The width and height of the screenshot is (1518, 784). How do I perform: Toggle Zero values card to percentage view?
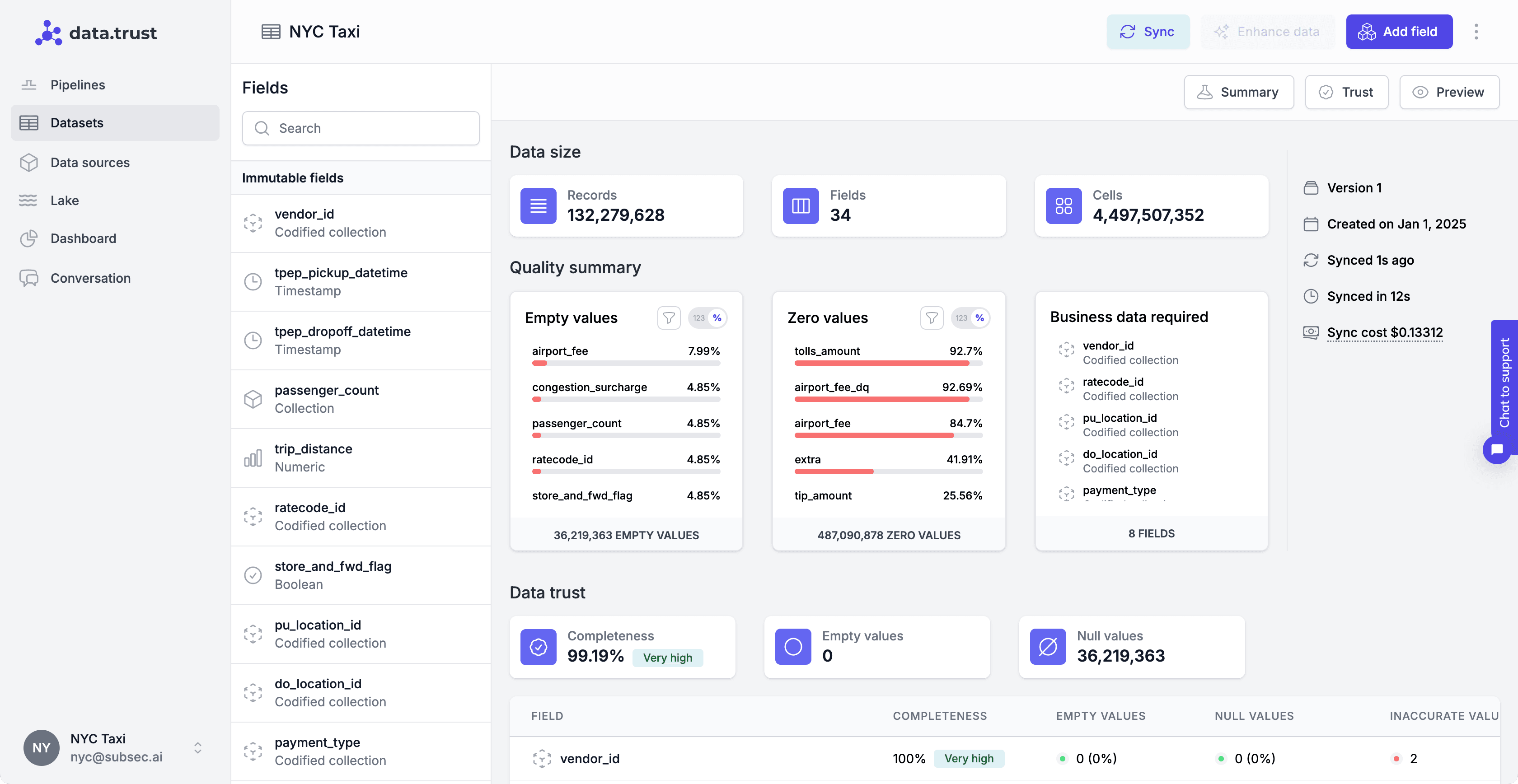(979, 317)
